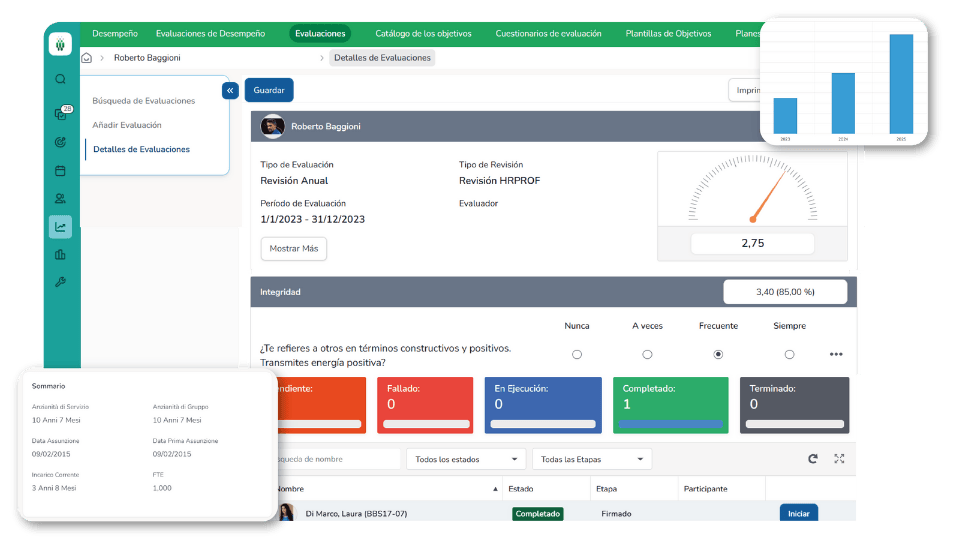Click the home breadcrumb icon
962x540 pixels.
[87, 58]
